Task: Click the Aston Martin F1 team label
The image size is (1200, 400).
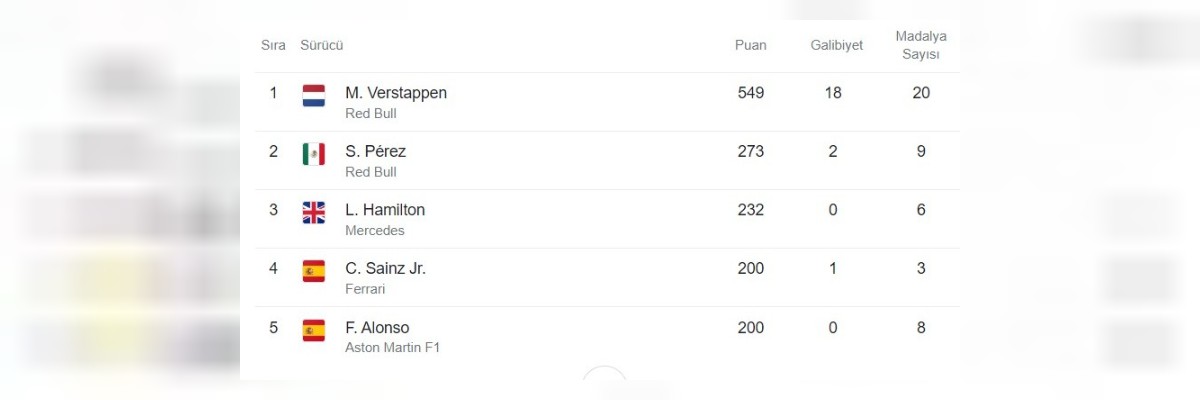Action: (x=392, y=348)
